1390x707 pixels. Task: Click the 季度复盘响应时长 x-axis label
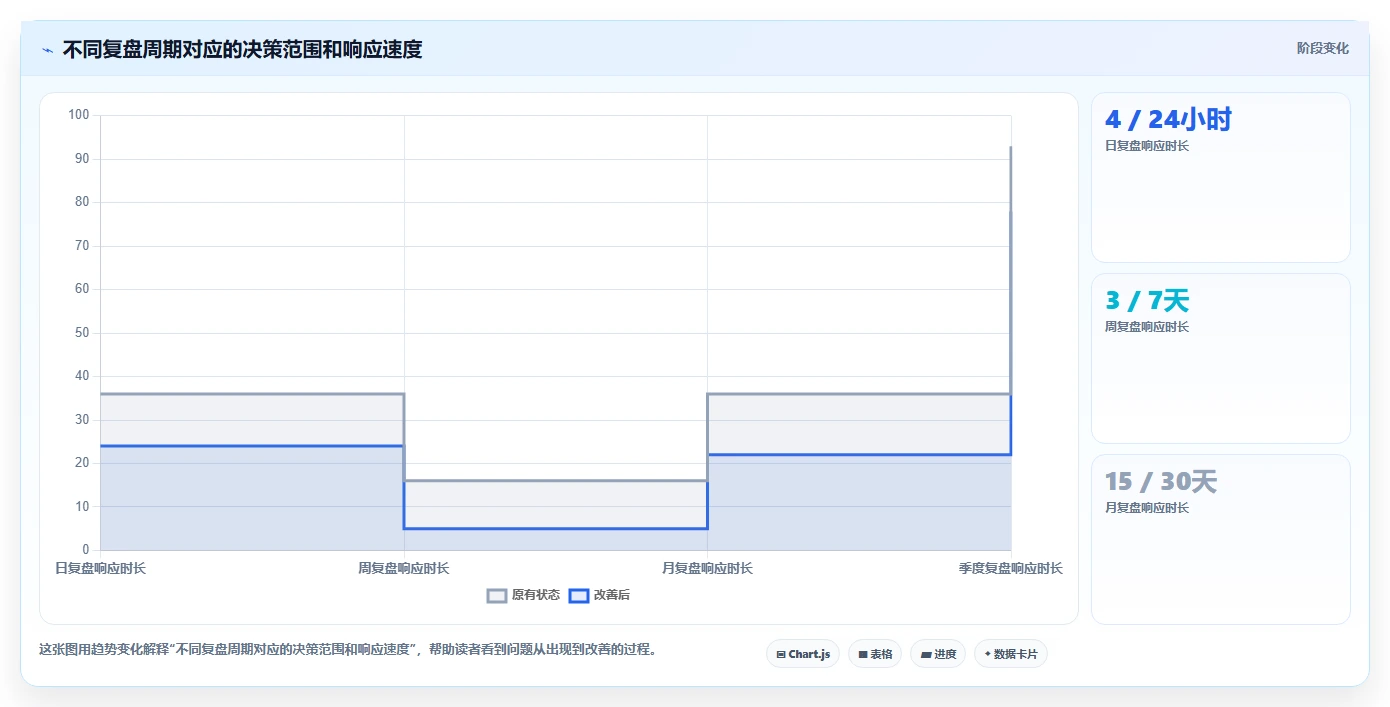click(x=1011, y=568)
